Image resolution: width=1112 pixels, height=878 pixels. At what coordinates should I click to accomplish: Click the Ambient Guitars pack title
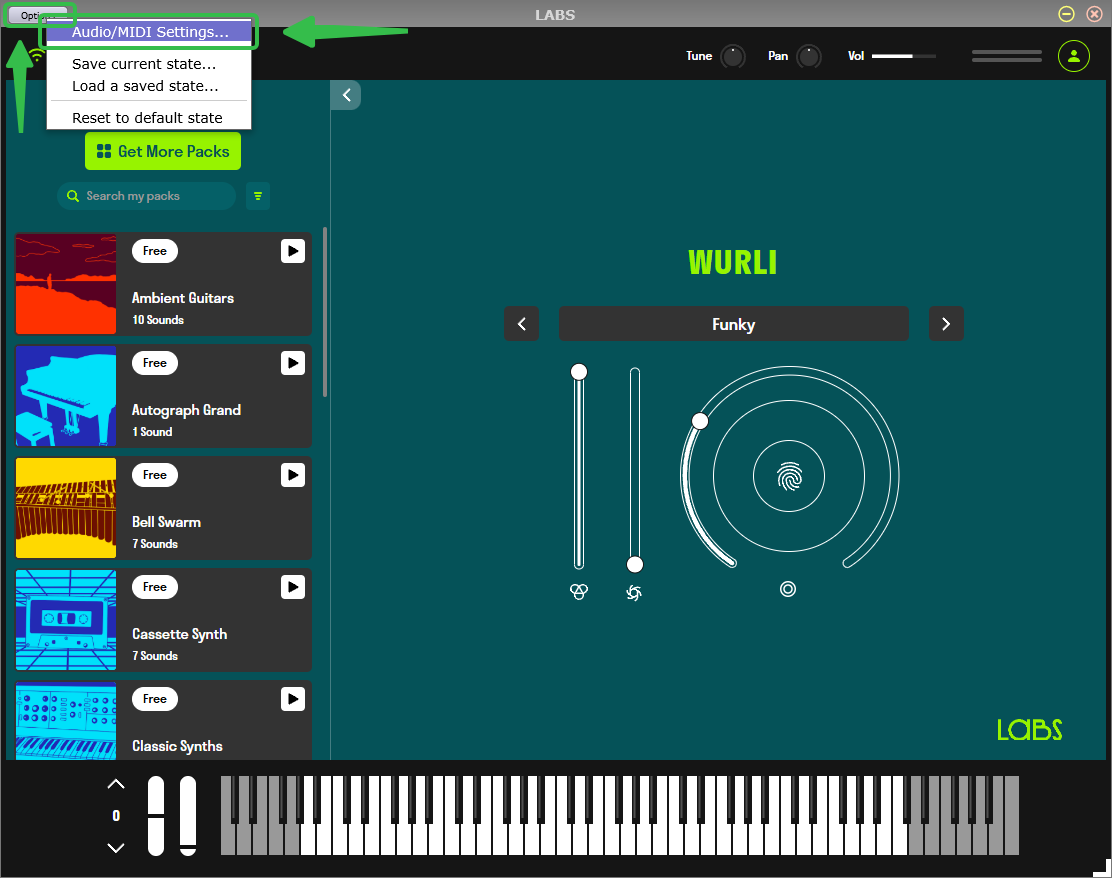tap(183, 299)
